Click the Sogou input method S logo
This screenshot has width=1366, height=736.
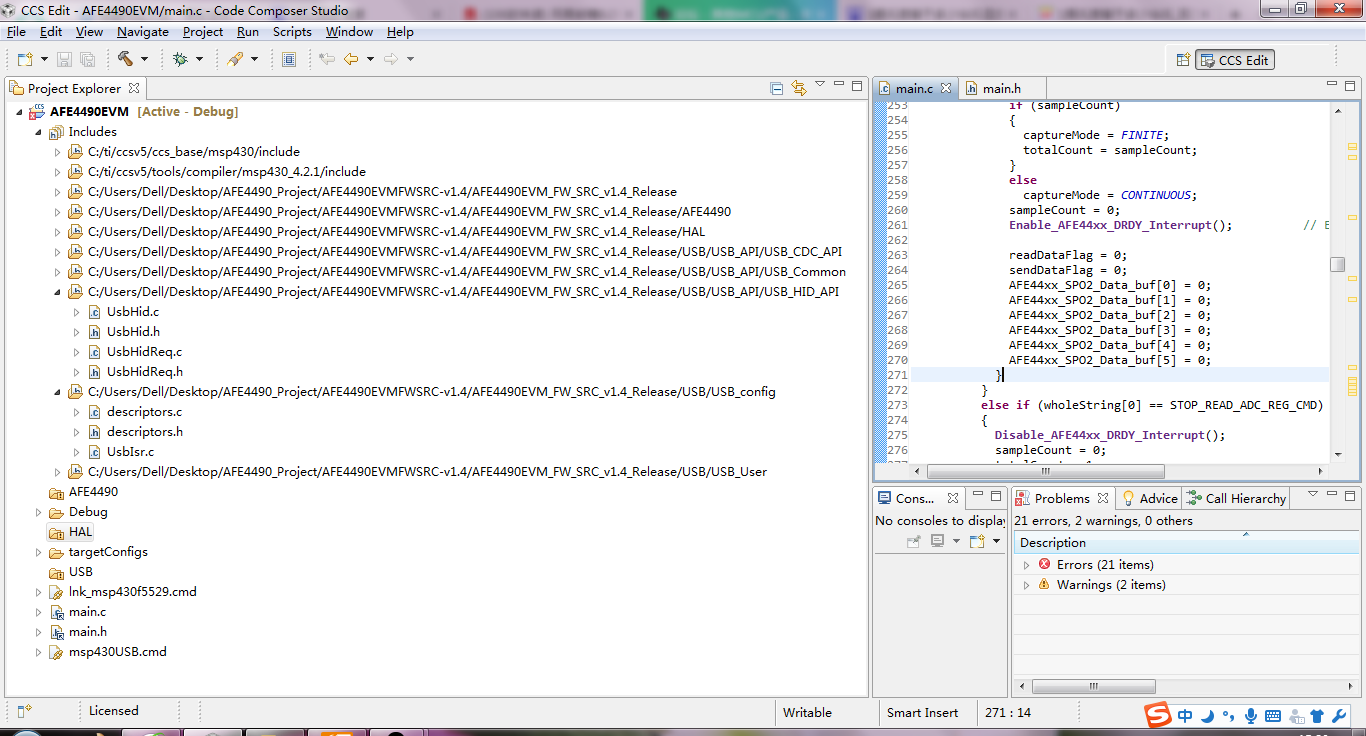(1158, 715)
